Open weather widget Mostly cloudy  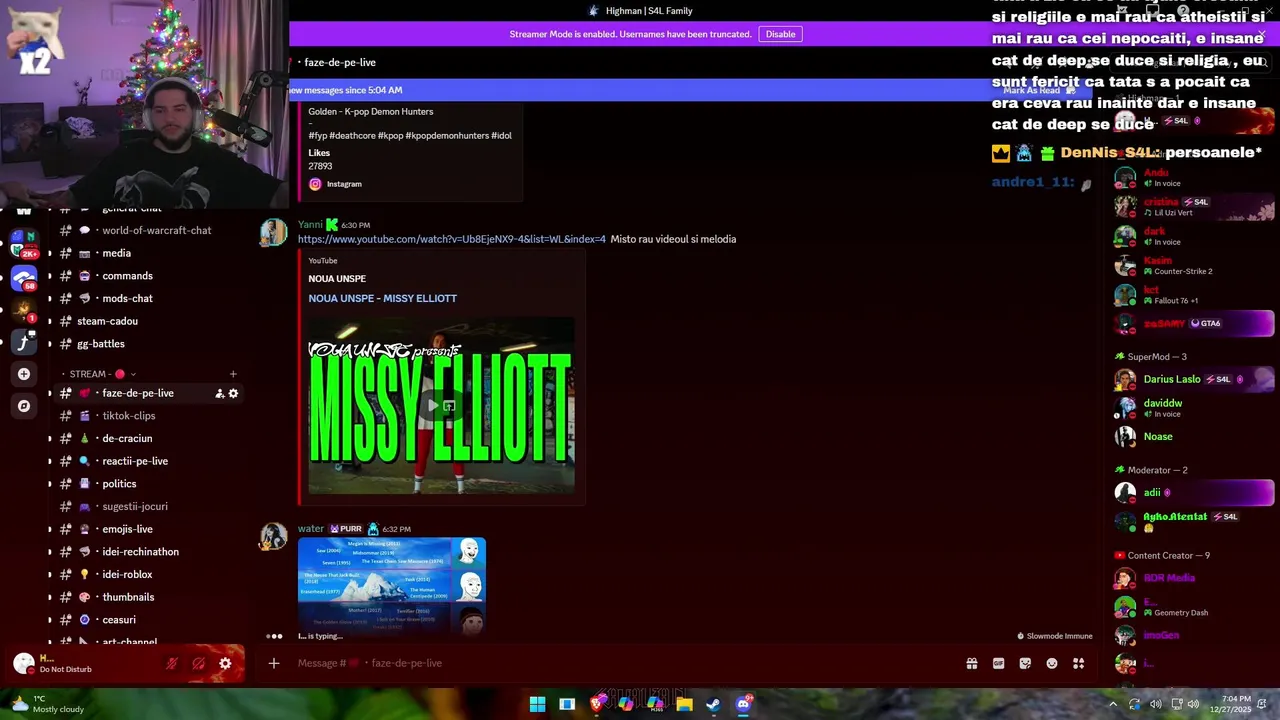(48, 704)
